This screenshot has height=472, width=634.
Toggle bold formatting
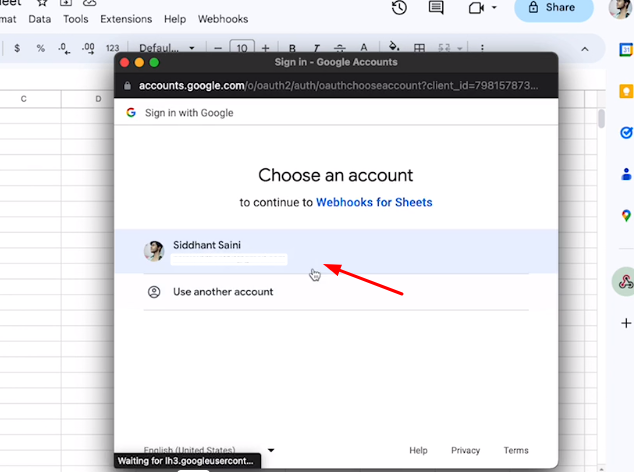pyautogui.click(x=292, y=49)
